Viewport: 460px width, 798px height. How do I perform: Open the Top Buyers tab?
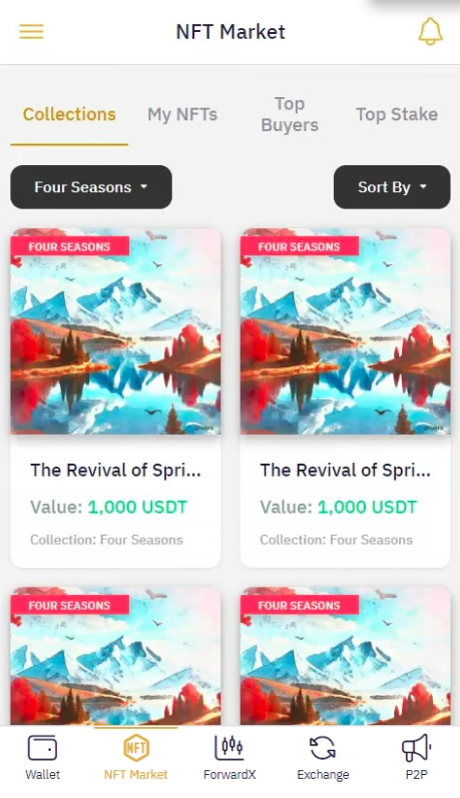click(x=290, y=115)
